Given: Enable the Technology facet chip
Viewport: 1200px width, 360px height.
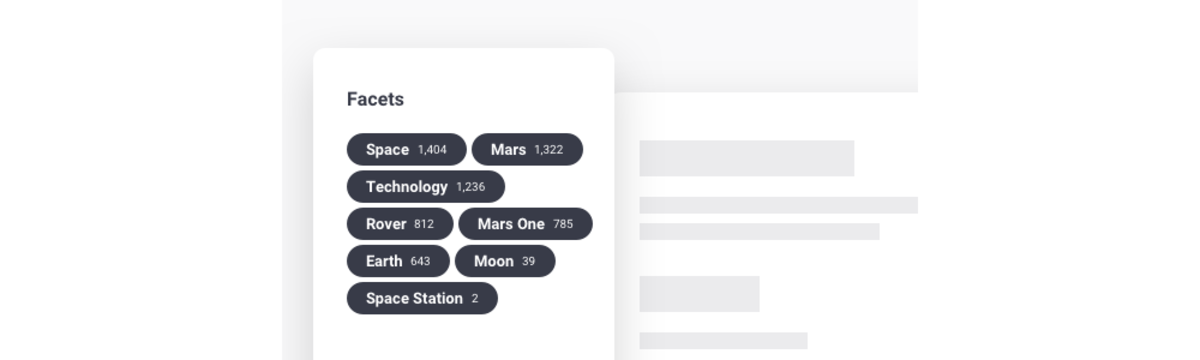Looking at the screenshot, I should click(426, 187).
